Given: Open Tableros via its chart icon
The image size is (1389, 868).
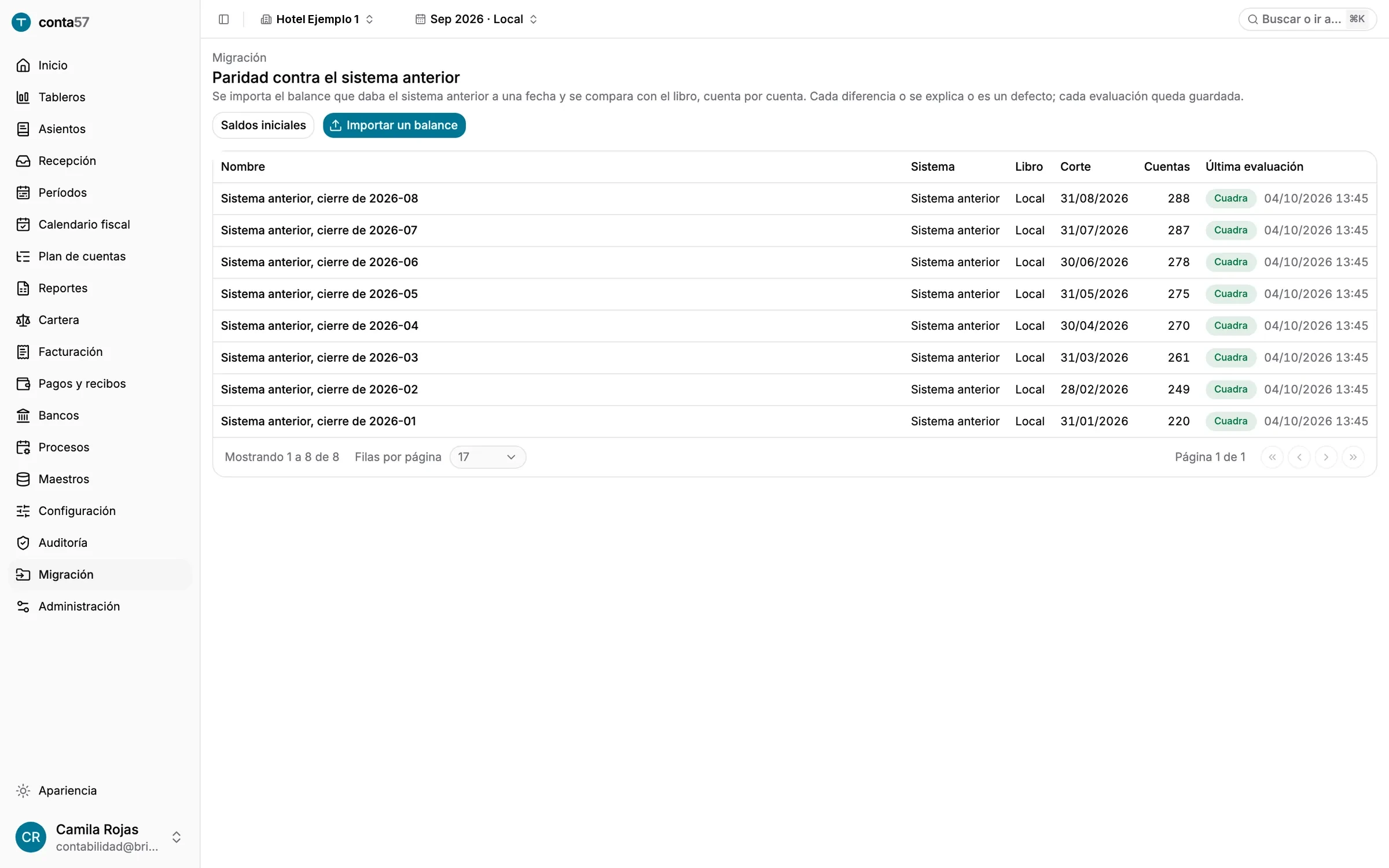Looking at the screenshot, I should click(23, 97).
